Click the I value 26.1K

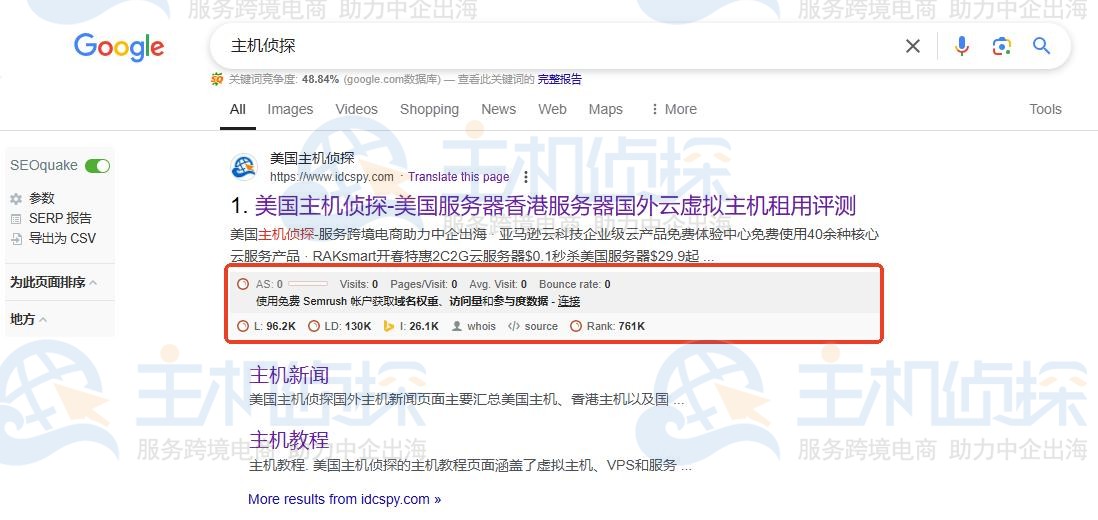[424, 326]
